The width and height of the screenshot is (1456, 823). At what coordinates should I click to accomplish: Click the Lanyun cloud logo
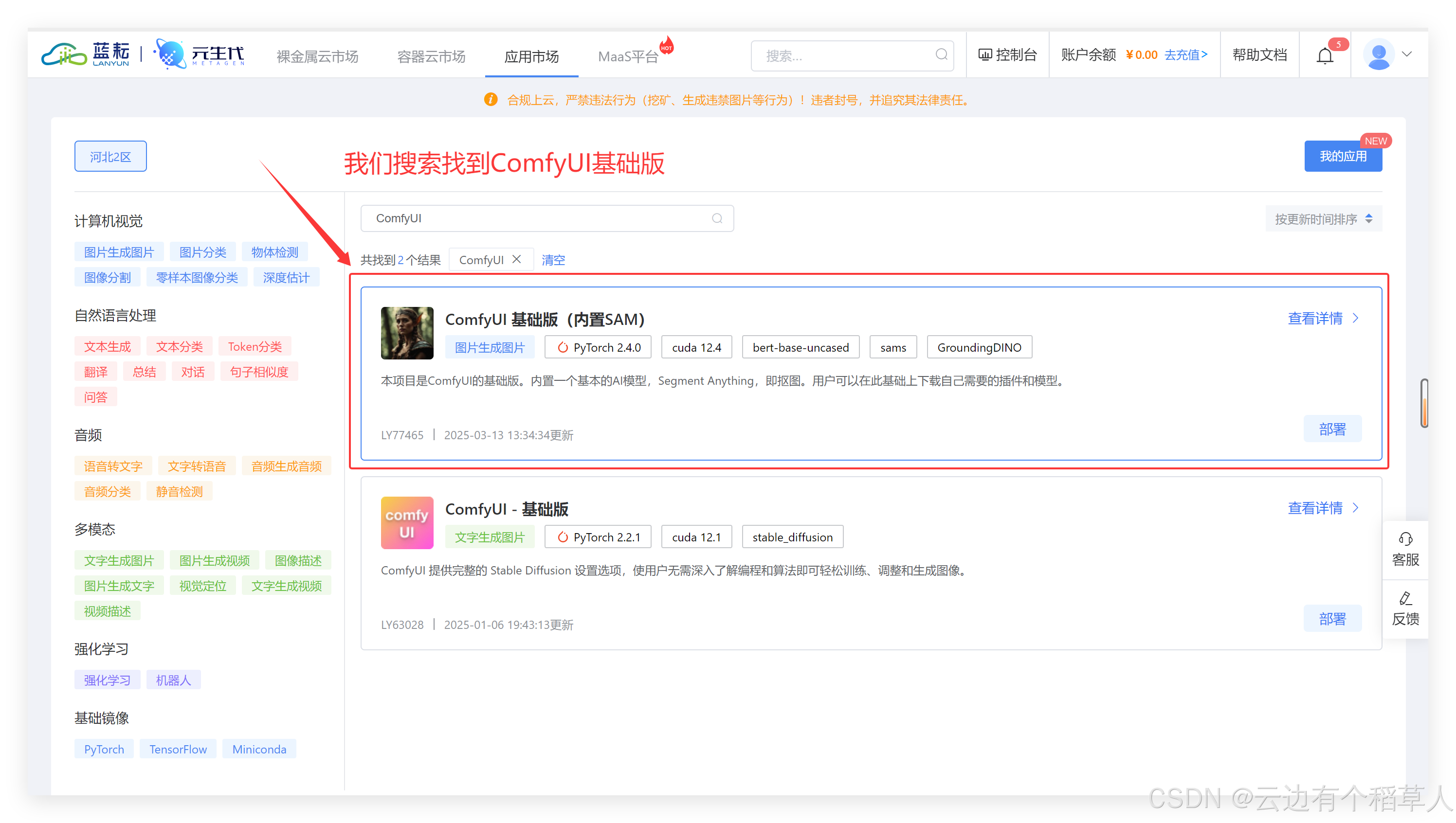(x=64, y=55)
